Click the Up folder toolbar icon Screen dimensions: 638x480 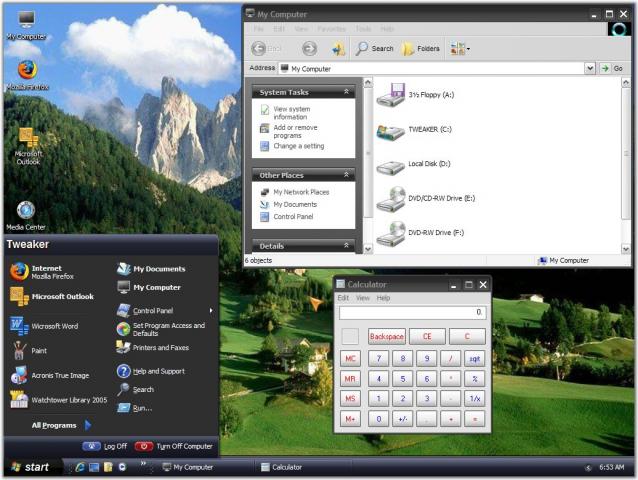point(338,49)
